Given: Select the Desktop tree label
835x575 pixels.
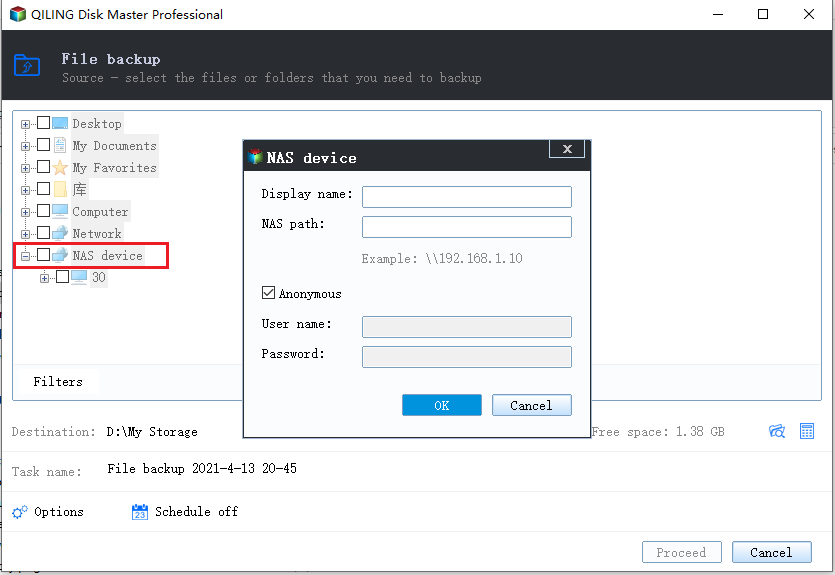Looking at the screenshot, I should click(97, 124).
